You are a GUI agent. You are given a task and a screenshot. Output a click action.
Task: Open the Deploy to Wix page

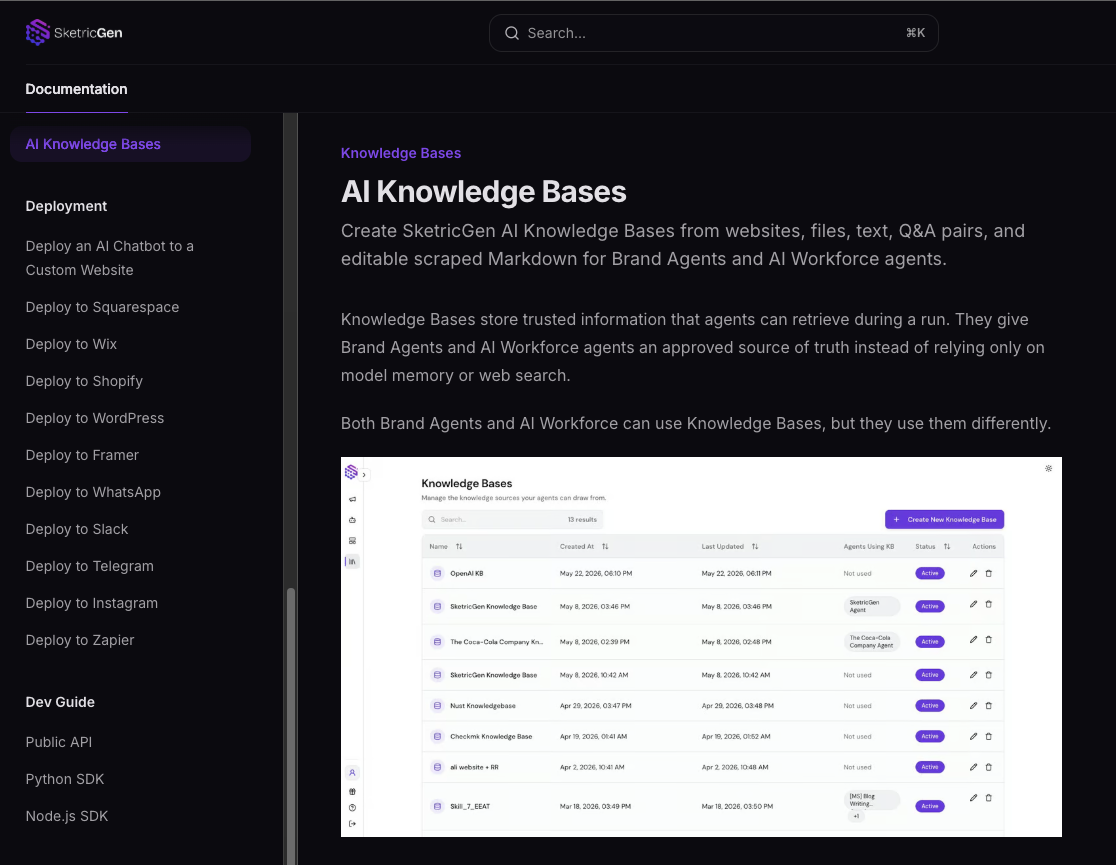point(71,344)
